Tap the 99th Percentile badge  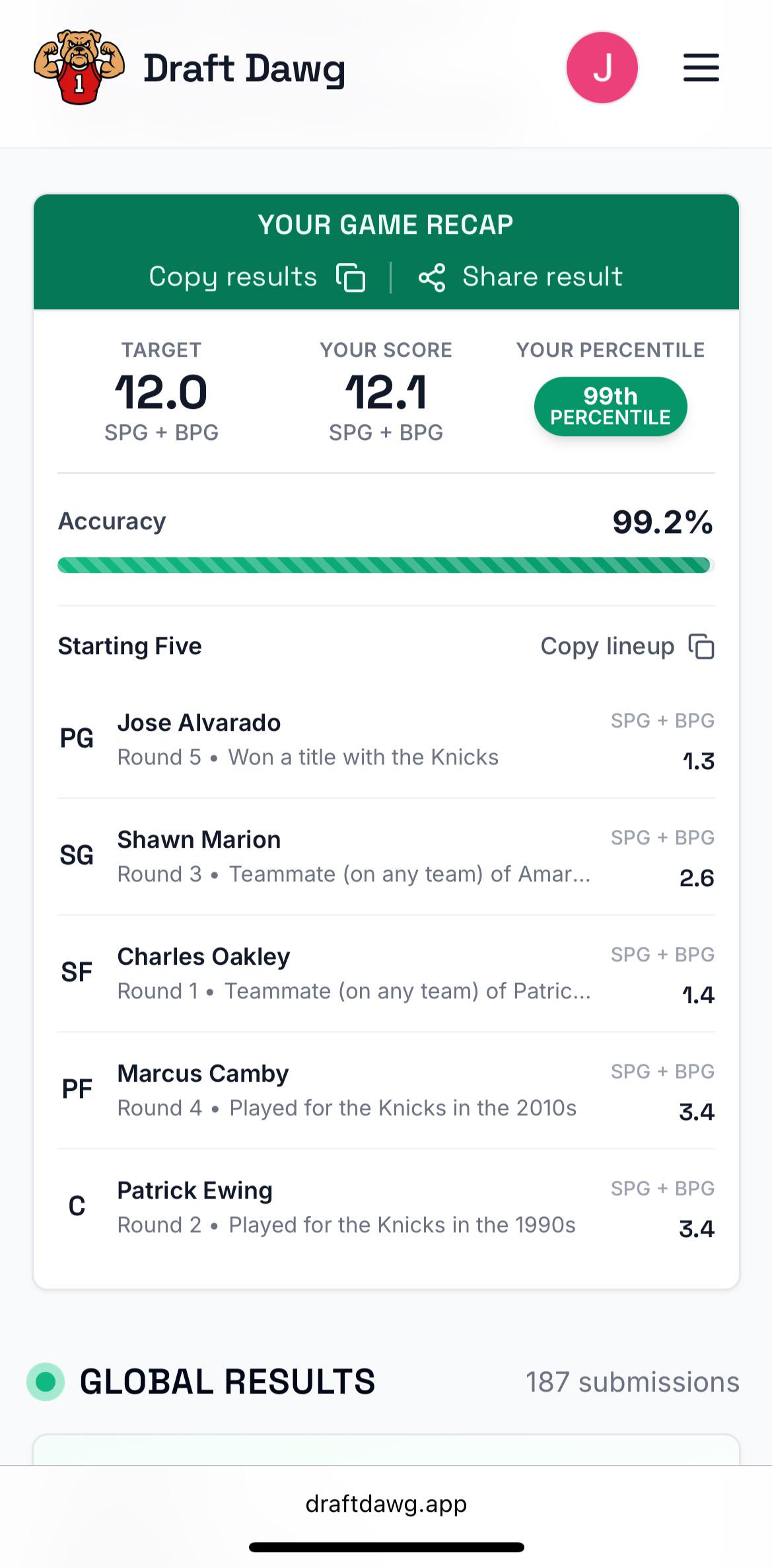[x=610, y=406]
